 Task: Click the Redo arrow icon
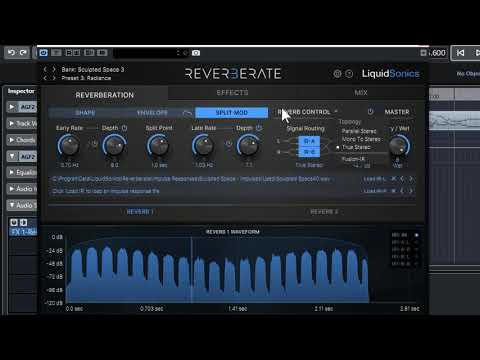(x=23, y=53)
